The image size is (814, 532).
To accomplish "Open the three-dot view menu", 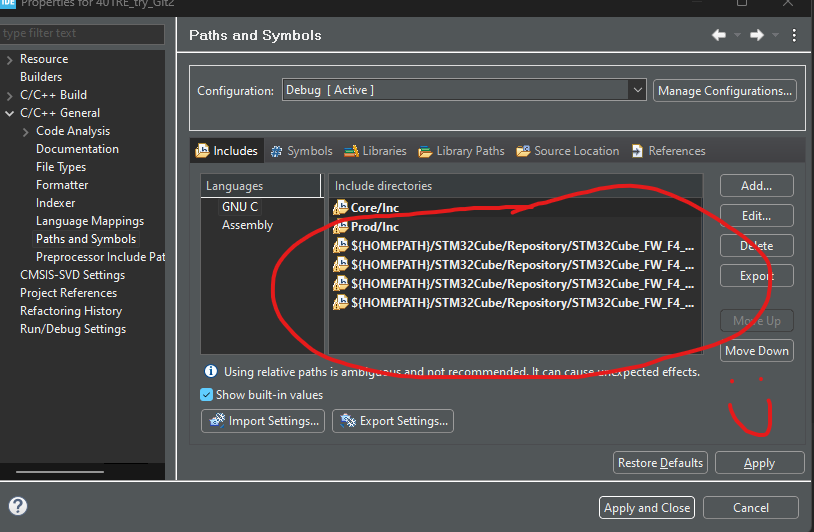I will click(794, 35).
